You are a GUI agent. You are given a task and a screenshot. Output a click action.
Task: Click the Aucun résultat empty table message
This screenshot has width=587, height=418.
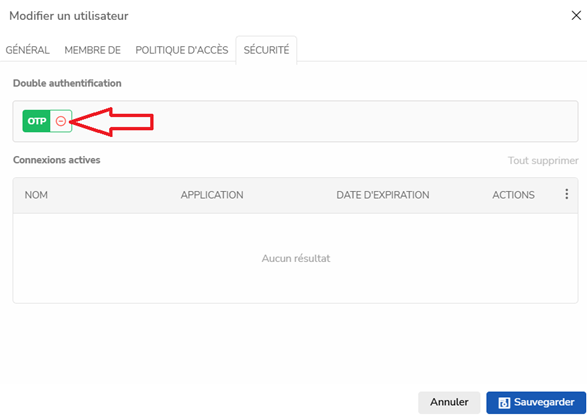[296, 258]
